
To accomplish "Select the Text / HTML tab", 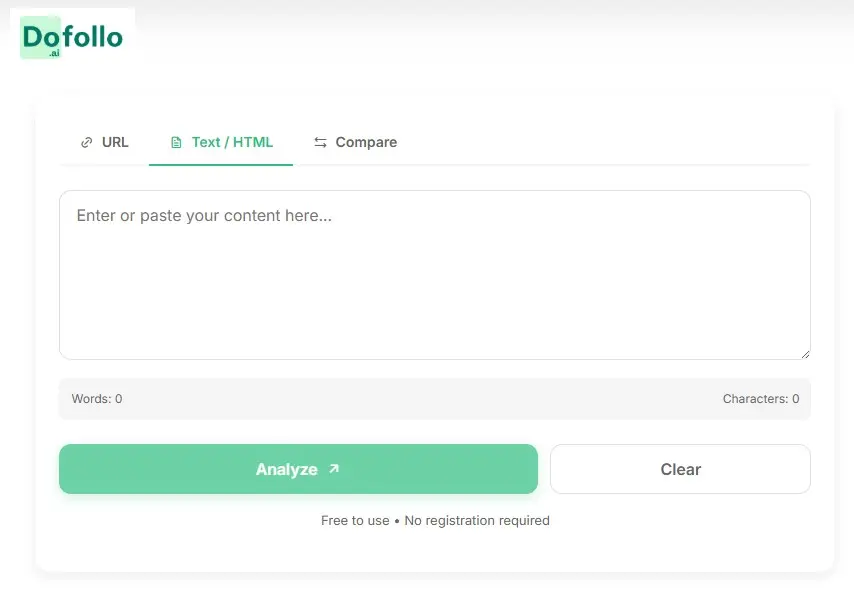I will (221, 141).
